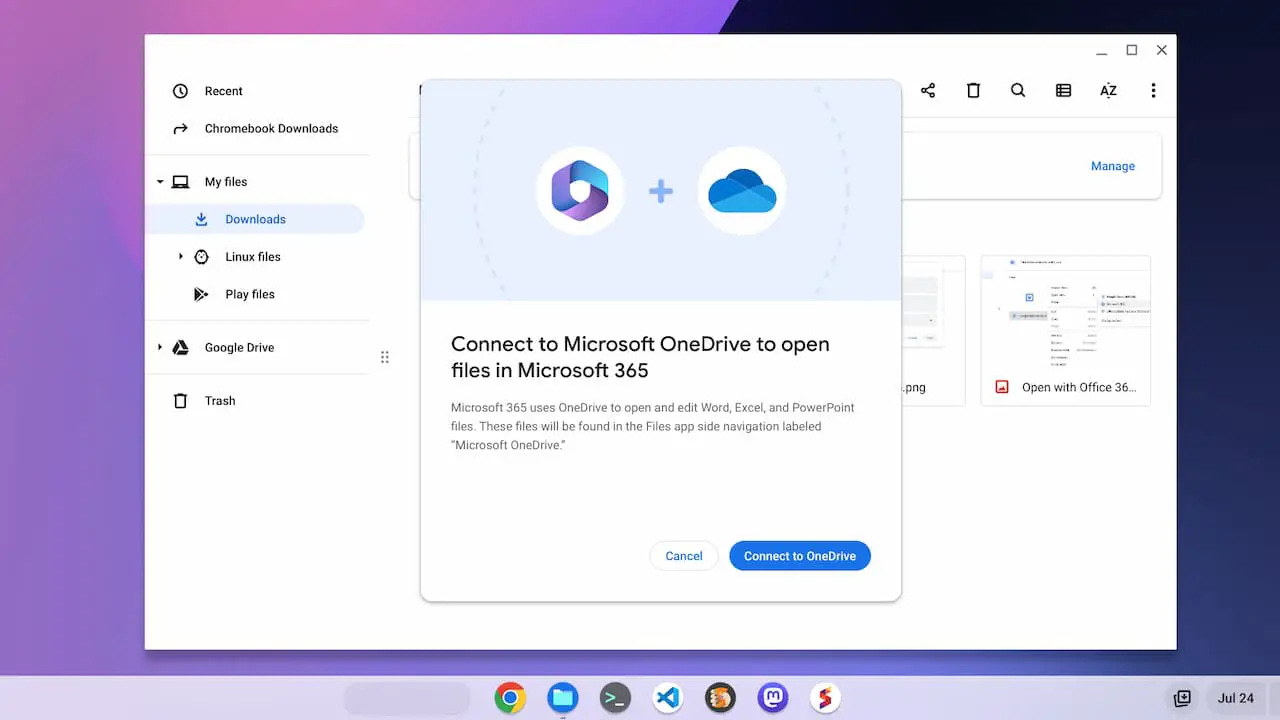Click the Connect to OneDrive button

800,556
